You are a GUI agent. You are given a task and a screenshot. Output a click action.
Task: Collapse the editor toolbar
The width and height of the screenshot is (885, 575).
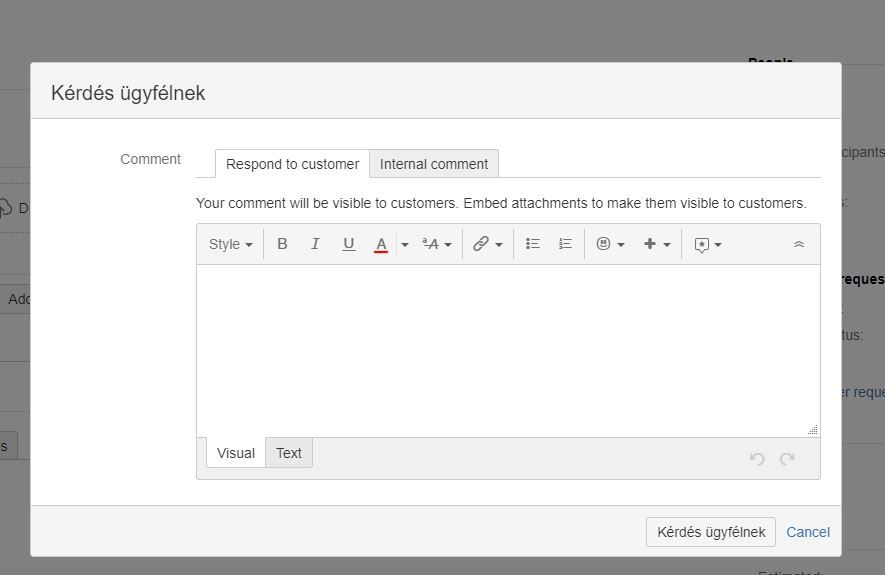[799, 244]
